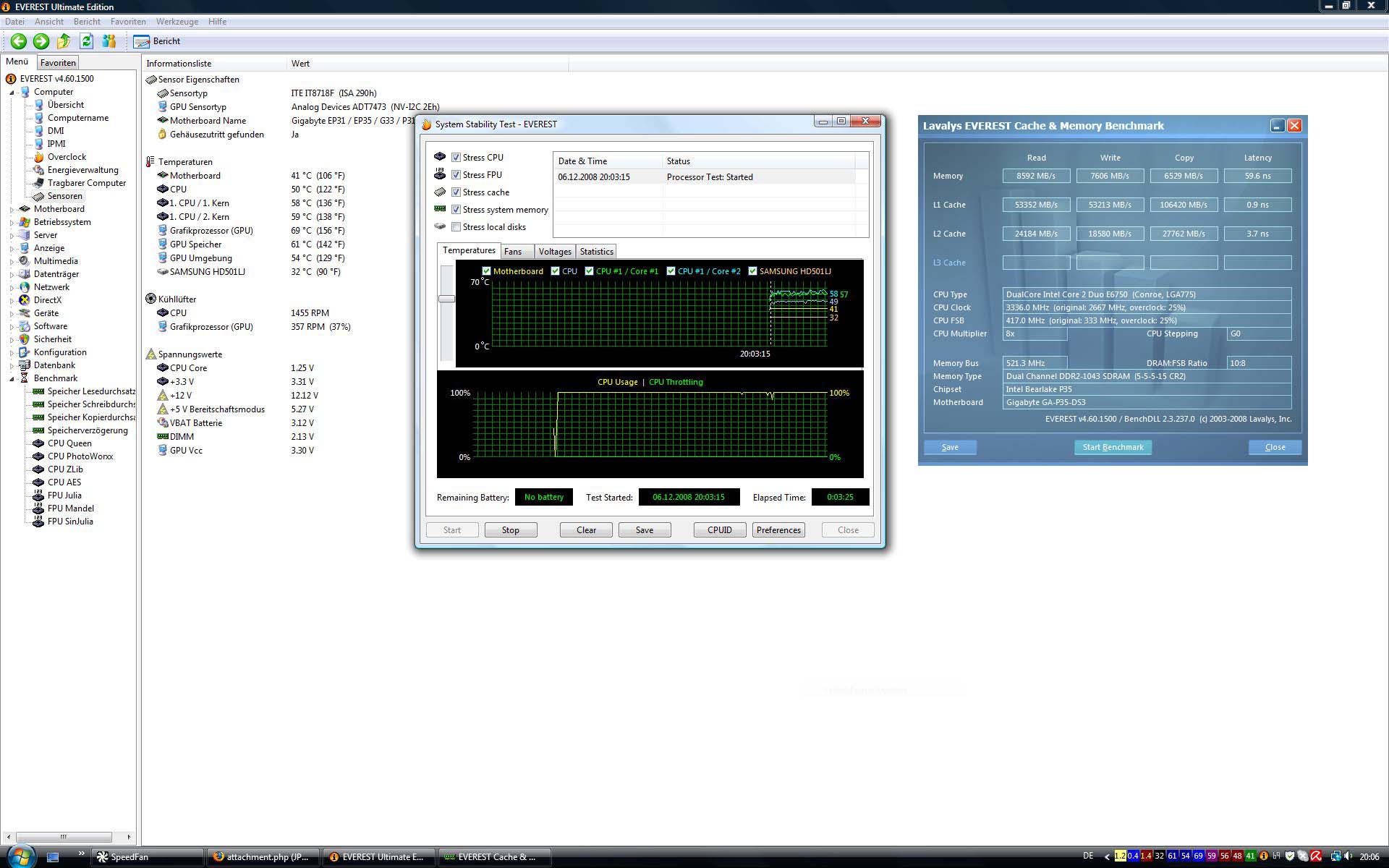Image resolution: width=1389 pixels, height=868 pixels.
Task: Collapse the Benchmark tree node
Action: 12,378
